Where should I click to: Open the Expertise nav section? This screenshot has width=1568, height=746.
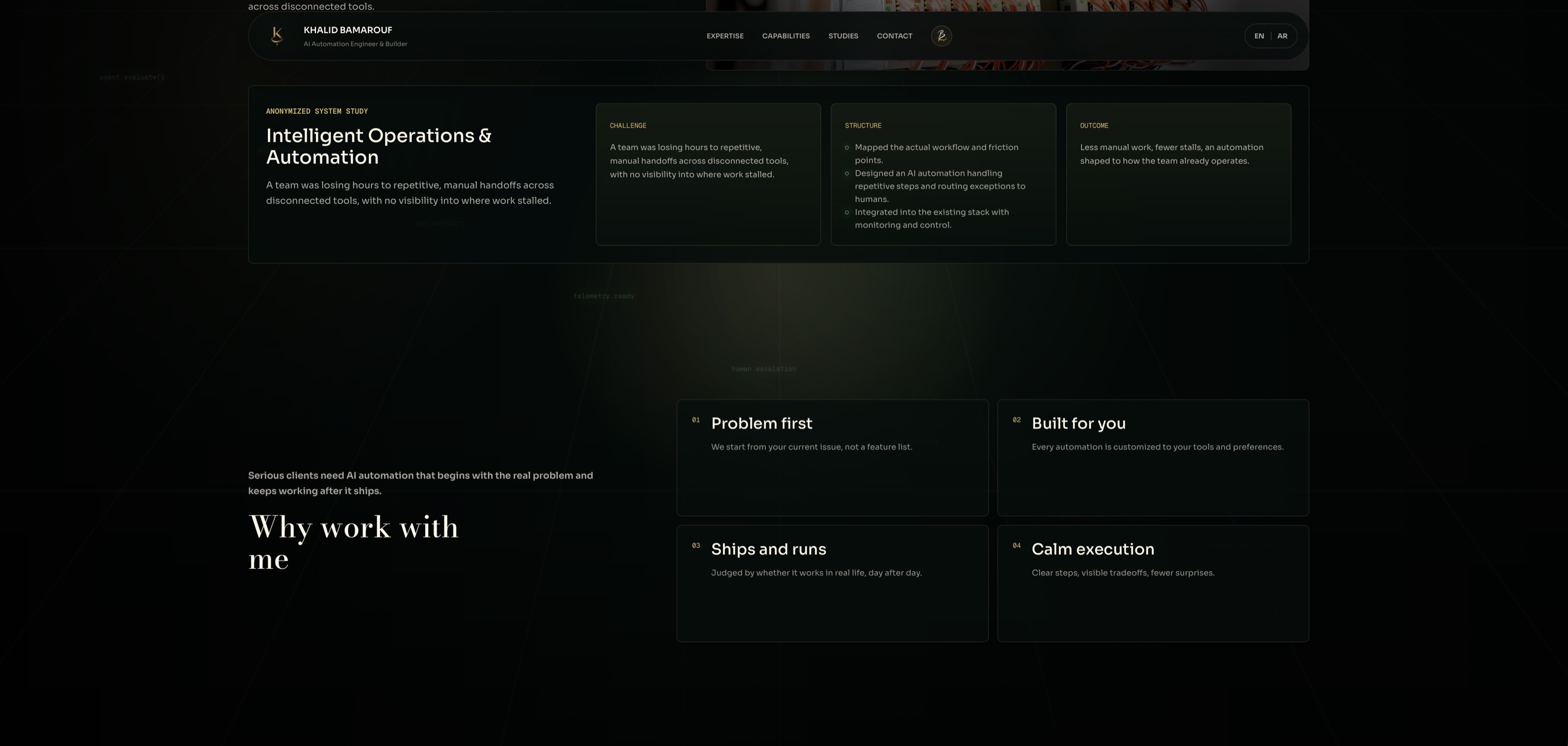point(725,36)
